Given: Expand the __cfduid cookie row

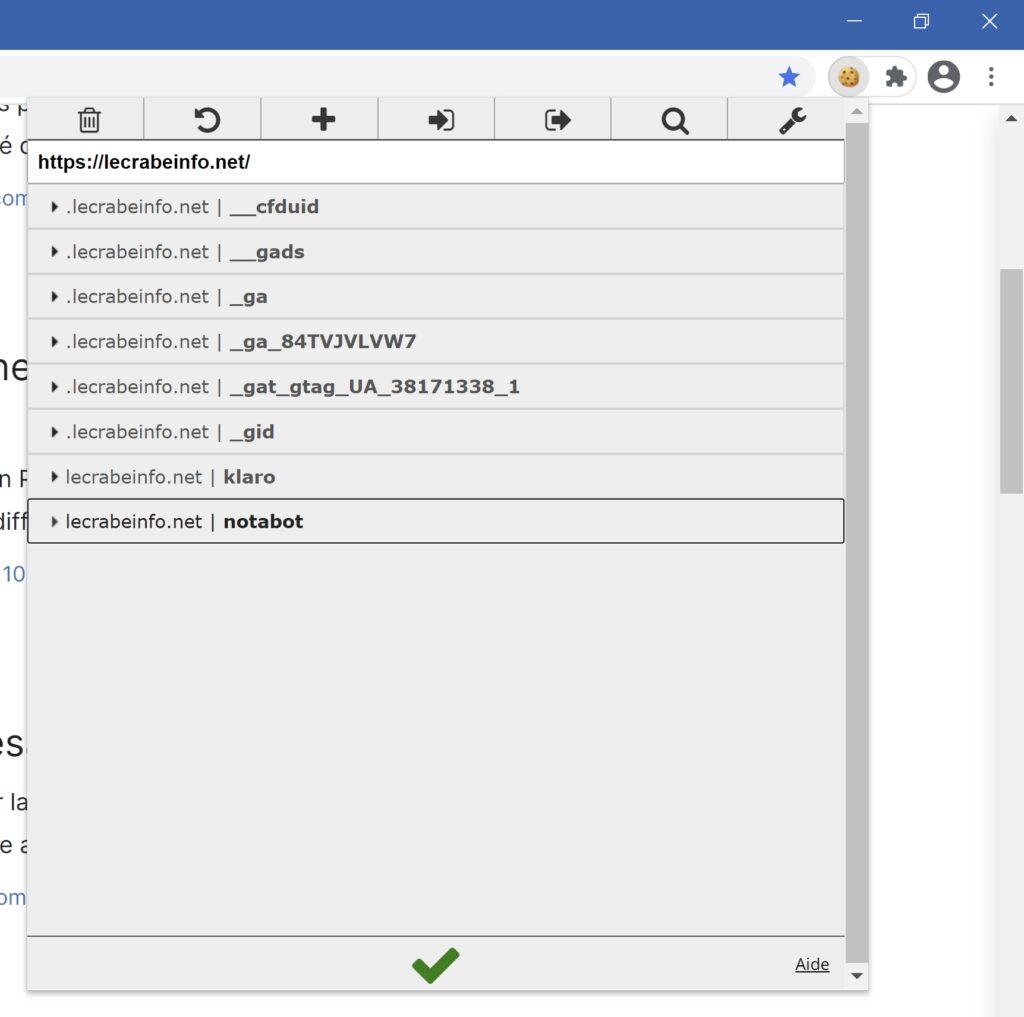Looking at the screenshot, I should click(x=436, y=207).
